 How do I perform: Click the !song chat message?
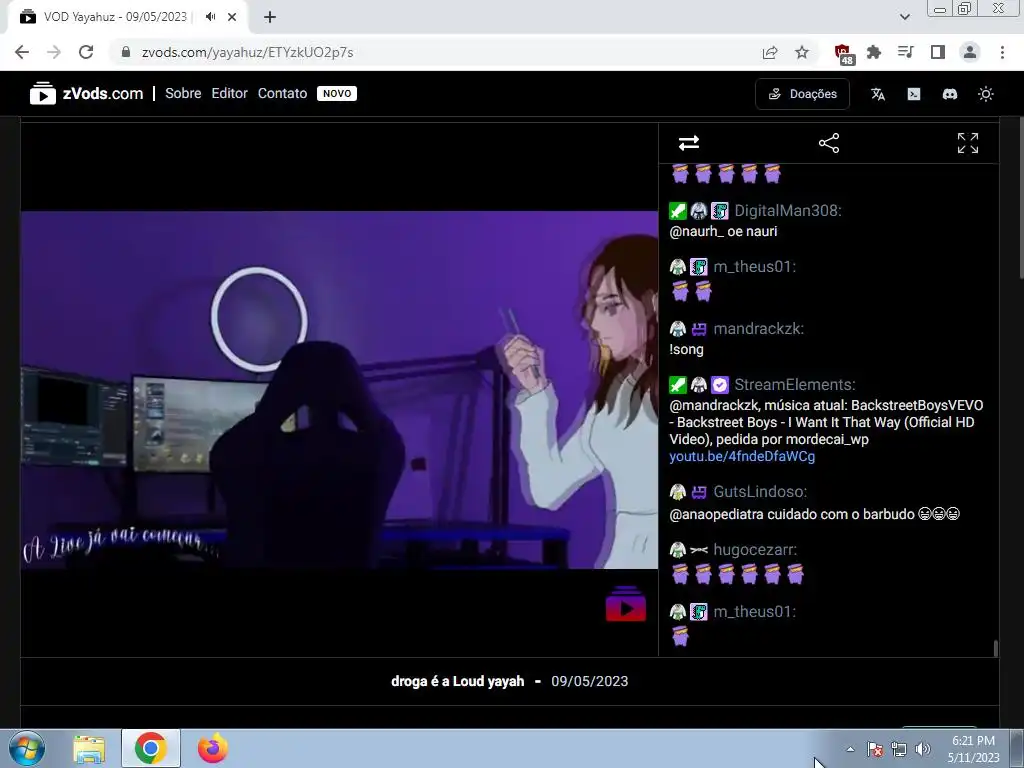[x=686, y=349]
